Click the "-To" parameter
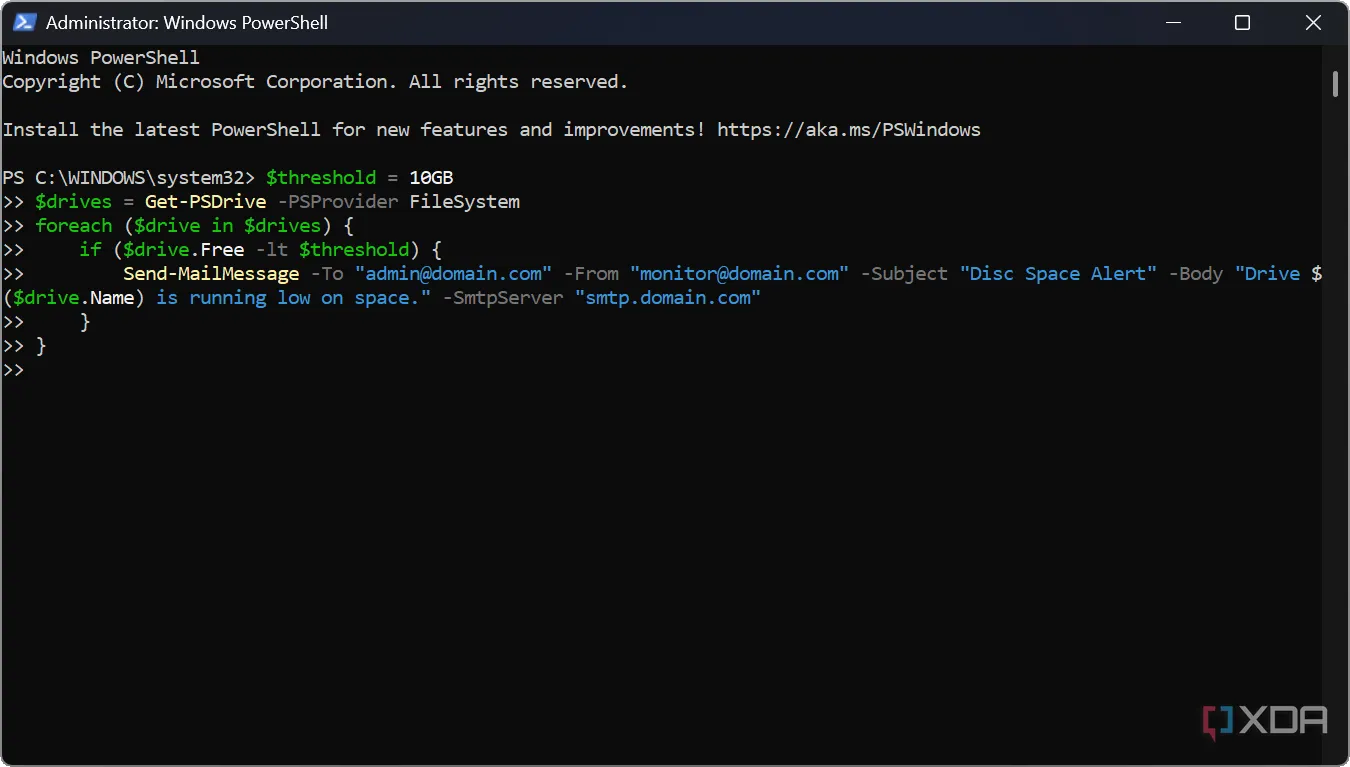 click(x=327, y=274)
